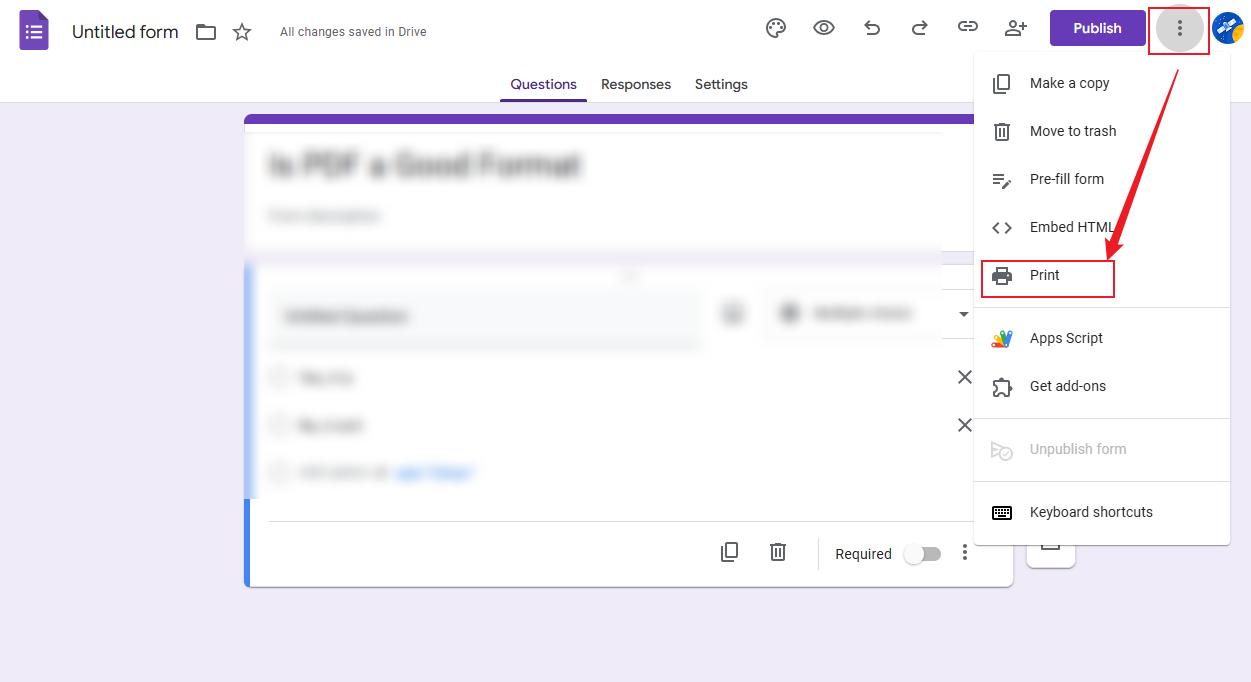This screenshot has width=1251, height=682.
Task: Open the Customize Theme palette icon
Action: coord(775,28)
